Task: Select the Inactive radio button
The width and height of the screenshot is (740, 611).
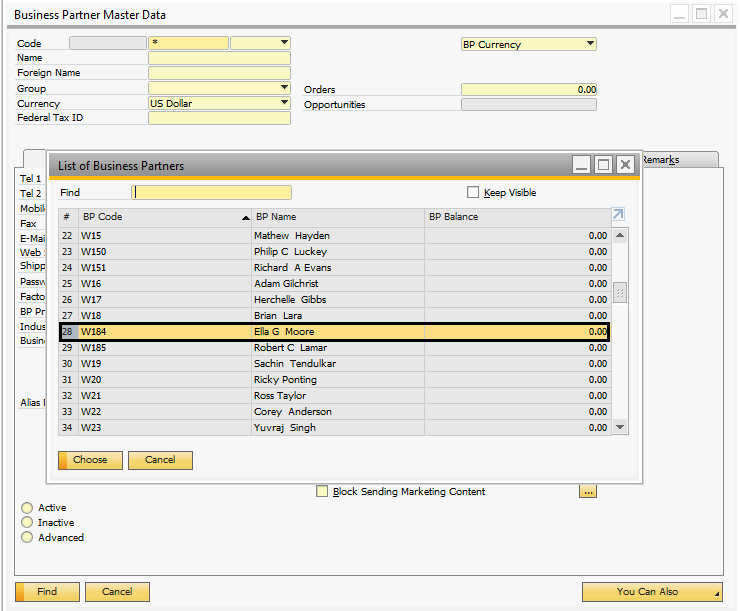Action: tap(27, 523)
